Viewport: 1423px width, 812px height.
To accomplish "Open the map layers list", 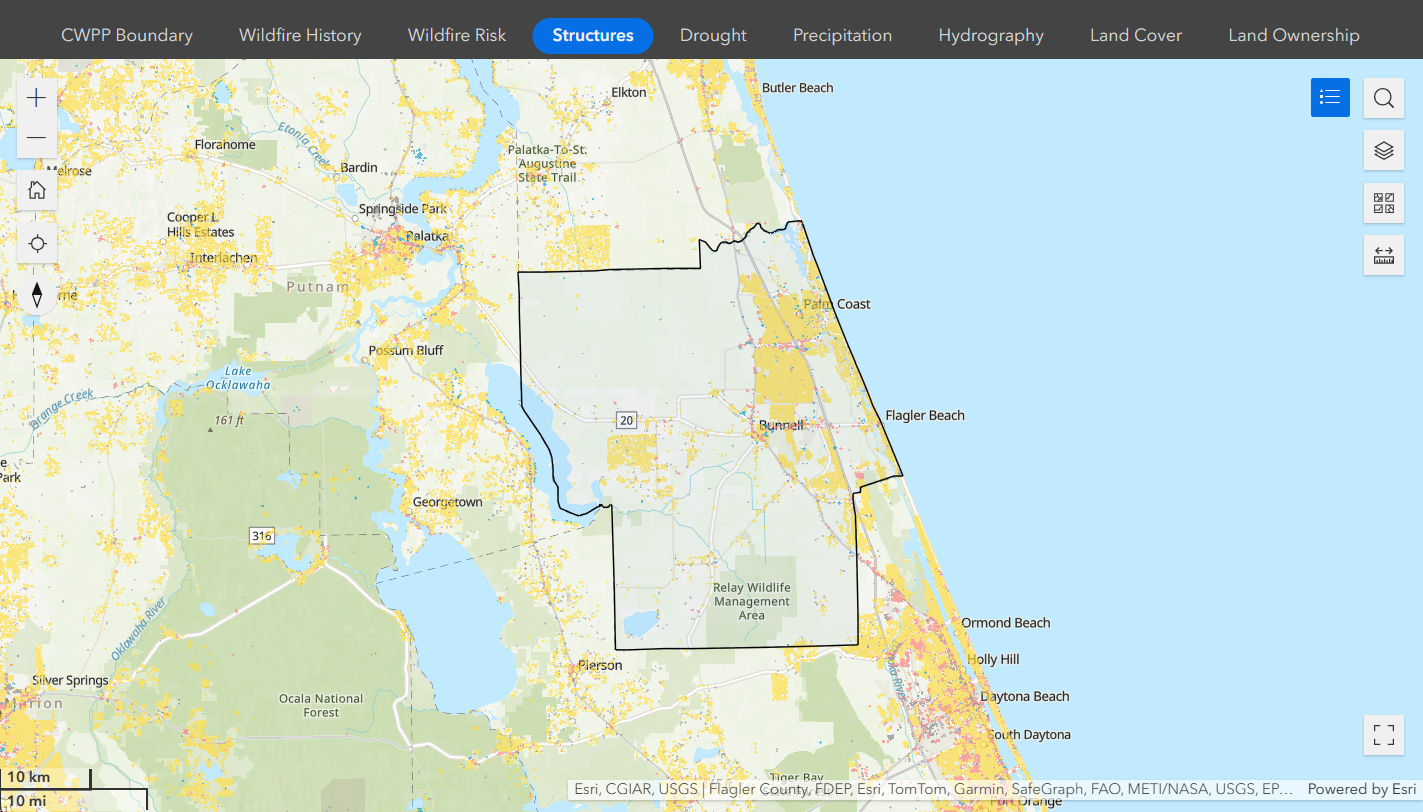I will point(1383,150).
